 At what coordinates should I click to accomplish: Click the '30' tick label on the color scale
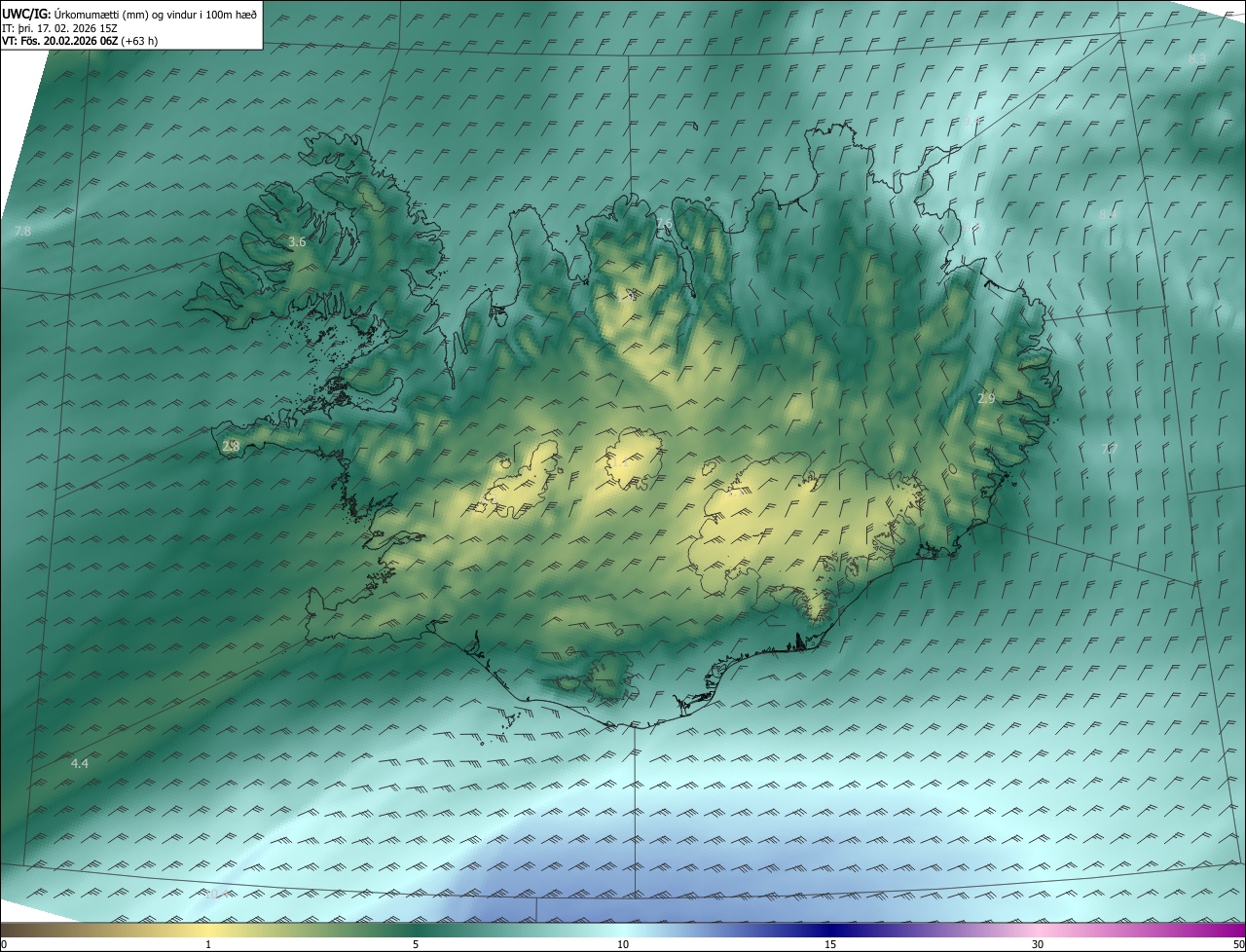point(1038,944)
